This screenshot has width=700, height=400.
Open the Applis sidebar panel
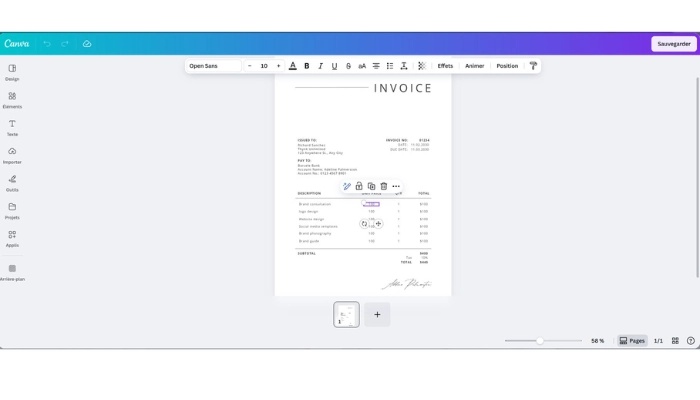coord(12,238)
